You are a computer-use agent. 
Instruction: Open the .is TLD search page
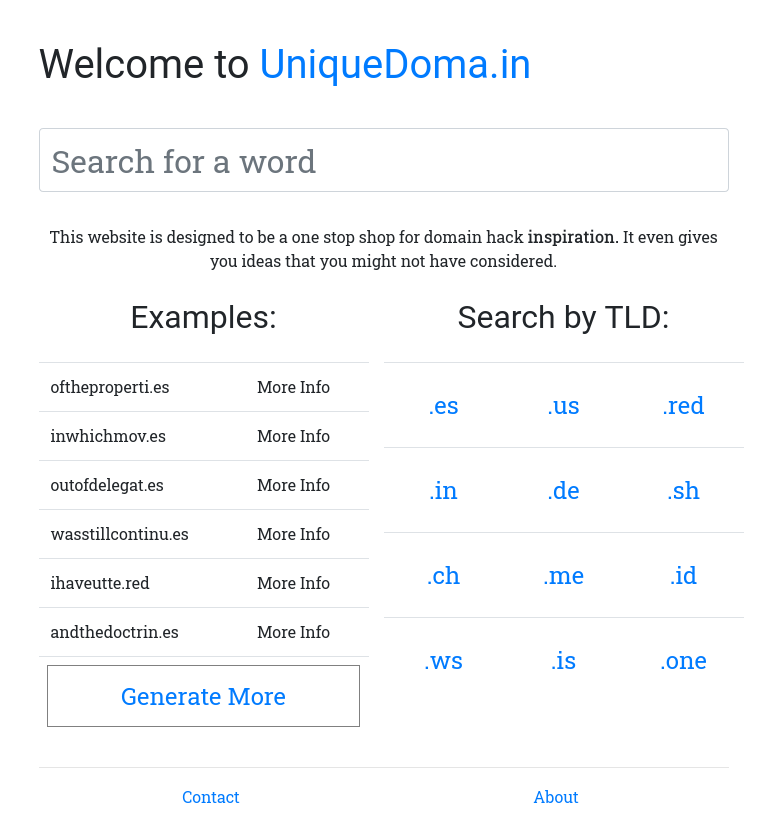click(x=563, y=661)
